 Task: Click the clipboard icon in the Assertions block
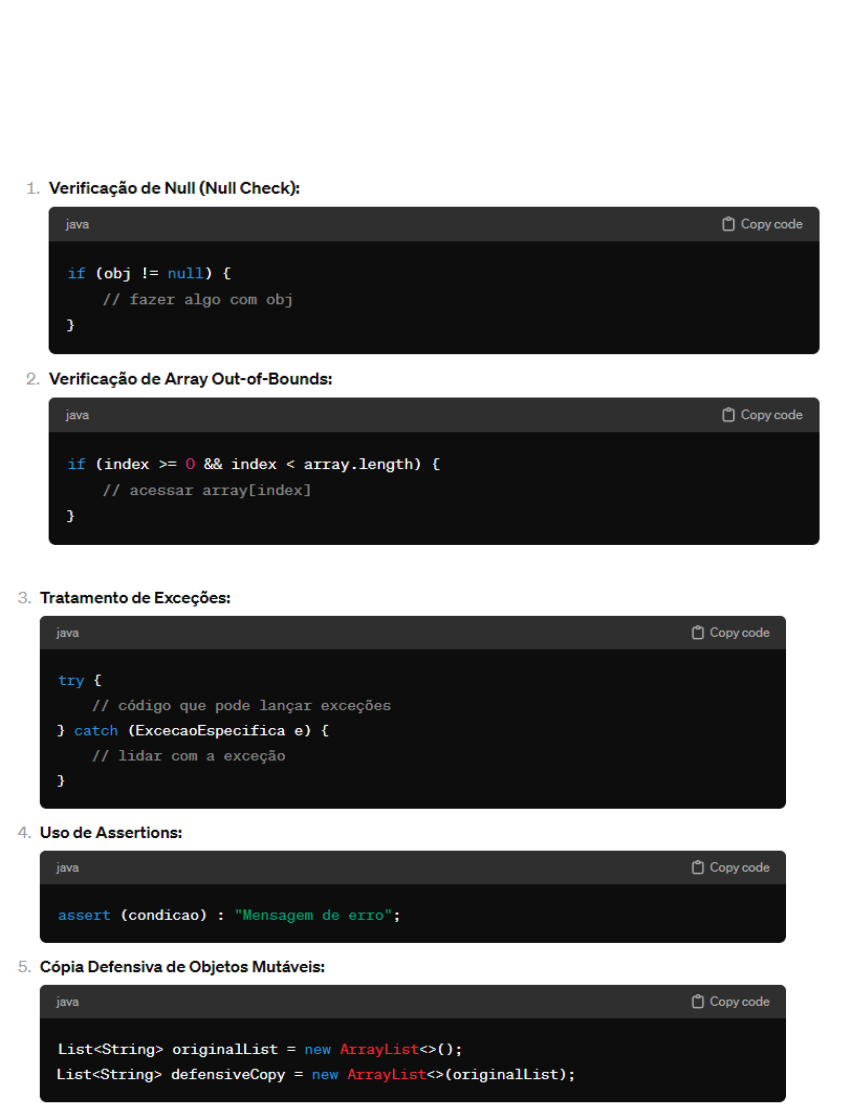tap(698, 868)
